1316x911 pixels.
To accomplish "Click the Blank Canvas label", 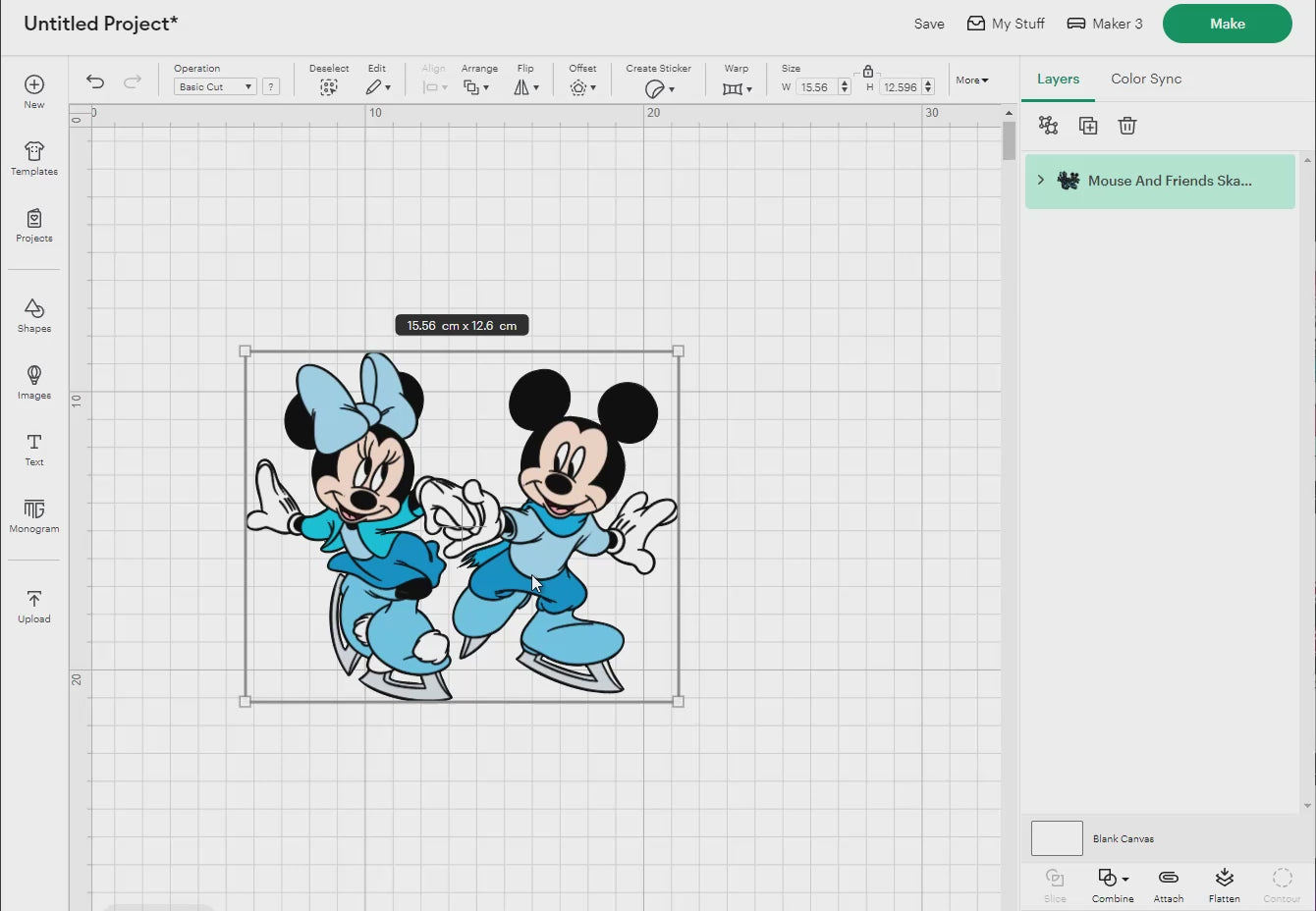I will click(1124, 839).
